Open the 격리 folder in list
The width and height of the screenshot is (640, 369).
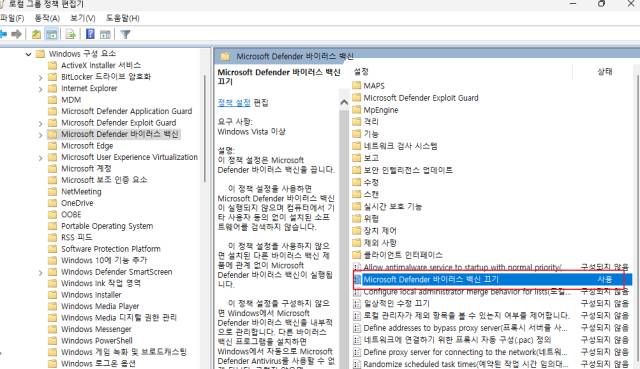[371, 122]
